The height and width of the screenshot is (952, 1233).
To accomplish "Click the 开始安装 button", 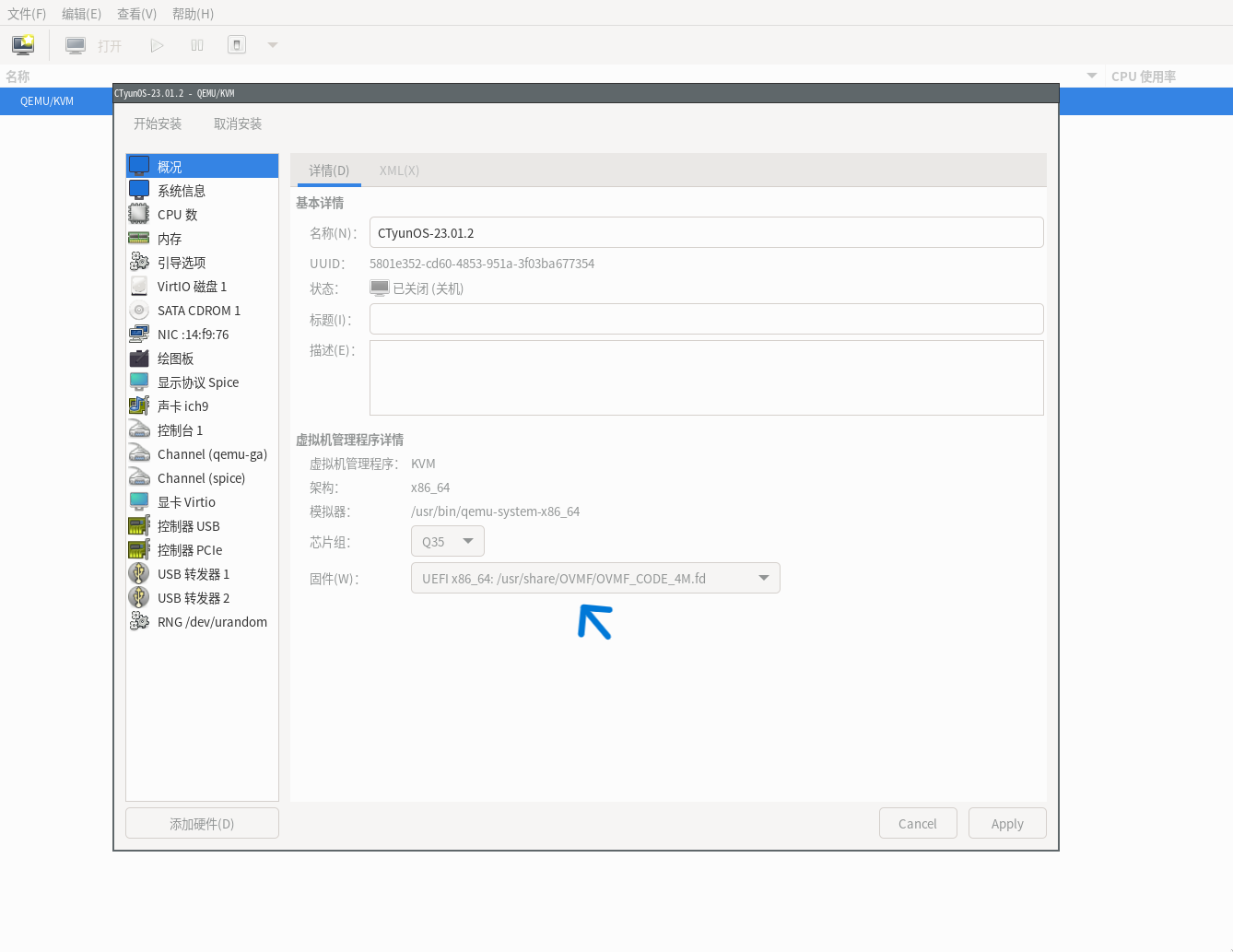I will point(158,123).
